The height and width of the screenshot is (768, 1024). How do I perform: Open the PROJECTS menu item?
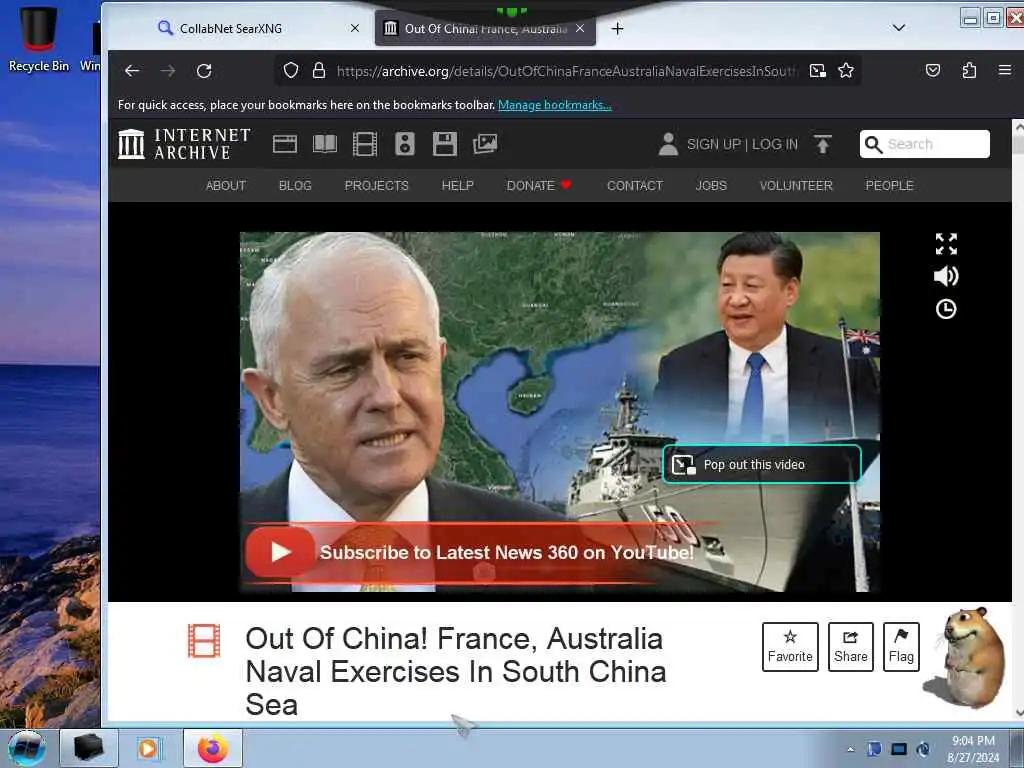(376, 185)
